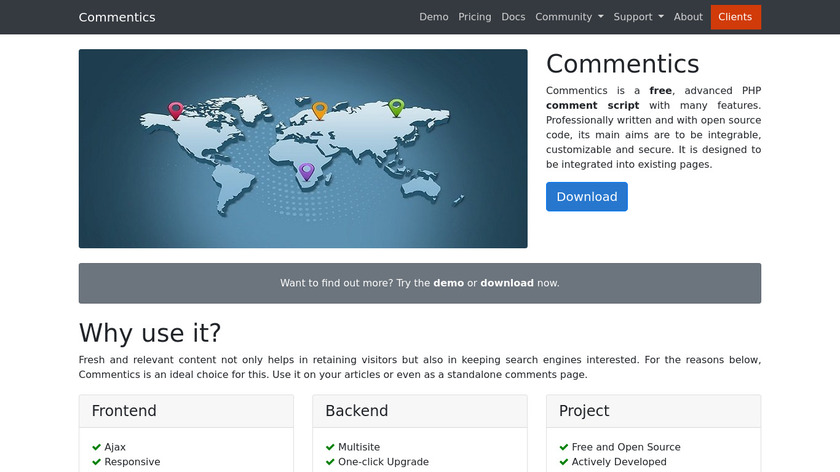Click the checkmark beside Responsive
Viewport: 840px width, 472px height.
(96, 462)
